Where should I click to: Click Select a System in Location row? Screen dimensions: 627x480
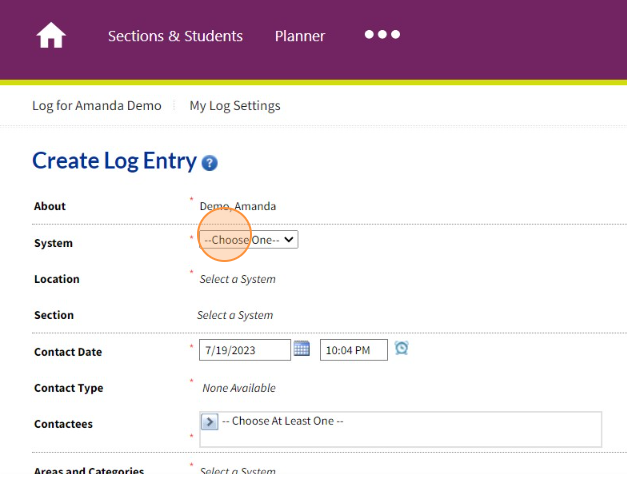click(x=238, y=279)
